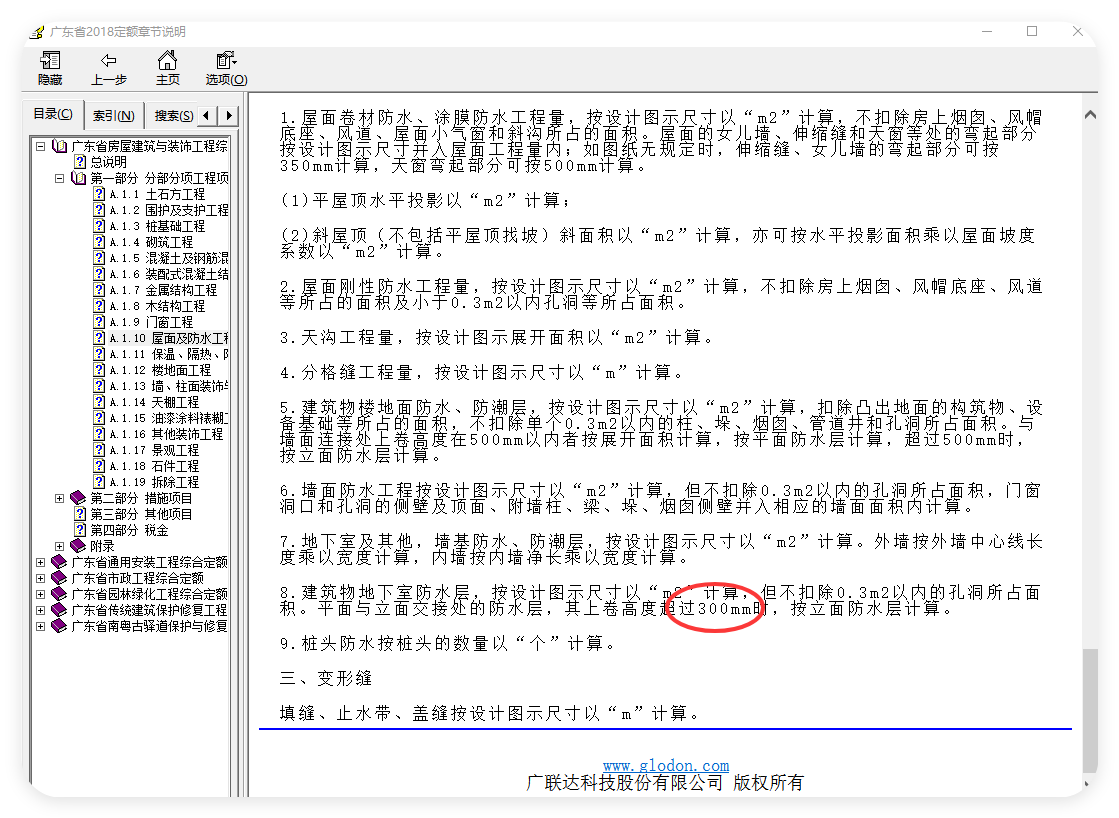Open the 主页 home icon
This screenshot has height=818, width=1119.
(168, 60)
